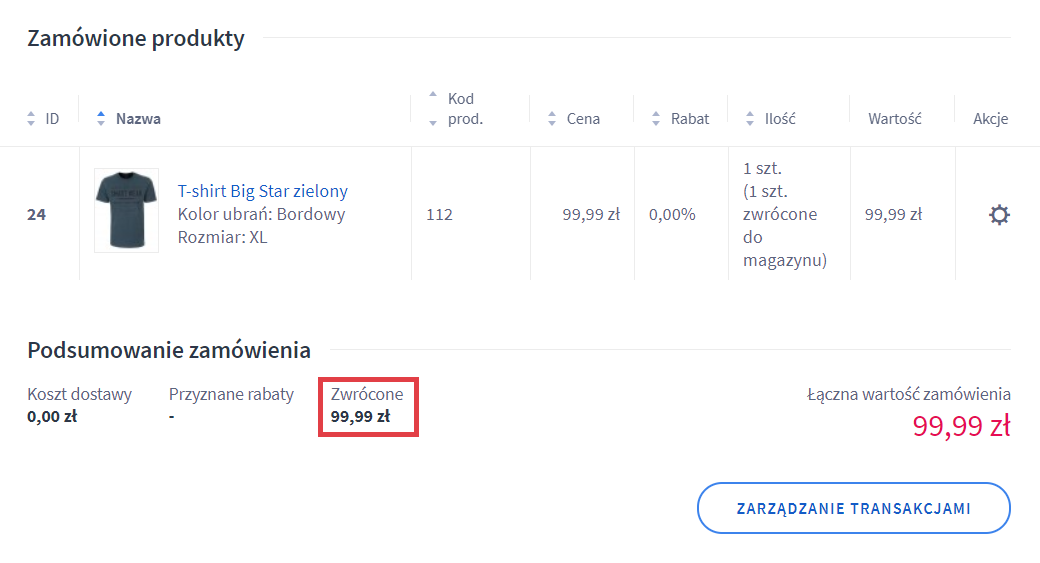Click the Zarządzanie transakcjami button
Image resolution: width=1040 pixels, height=563 pixels.
point(853,508)
